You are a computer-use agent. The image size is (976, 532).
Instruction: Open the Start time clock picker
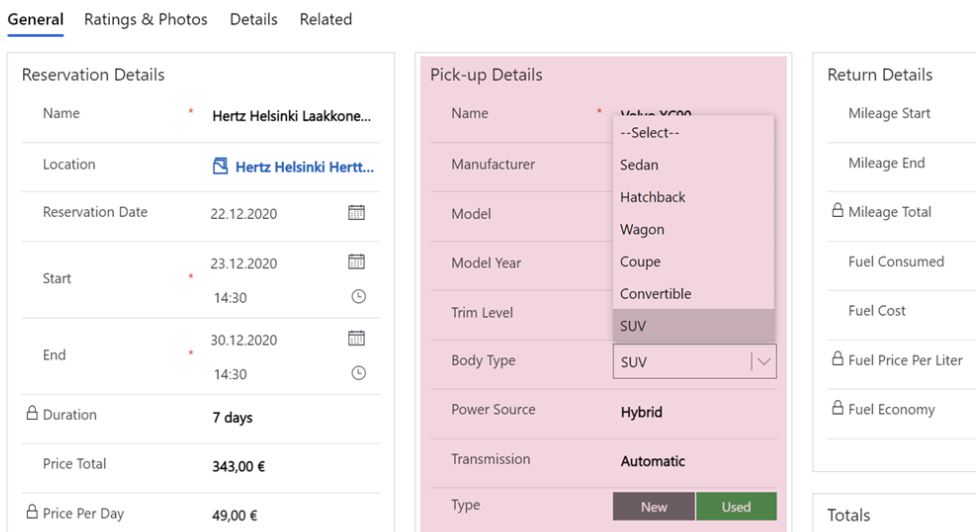click(359, 297)
